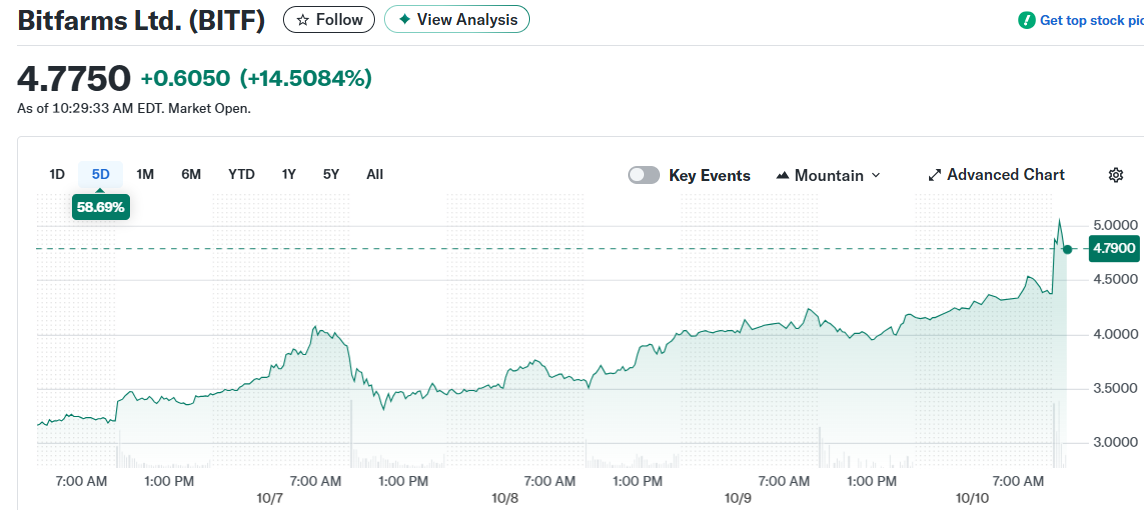Open the Advanced Chart link
This screenshot has width=1144, height=510.
click(1005, 175)
